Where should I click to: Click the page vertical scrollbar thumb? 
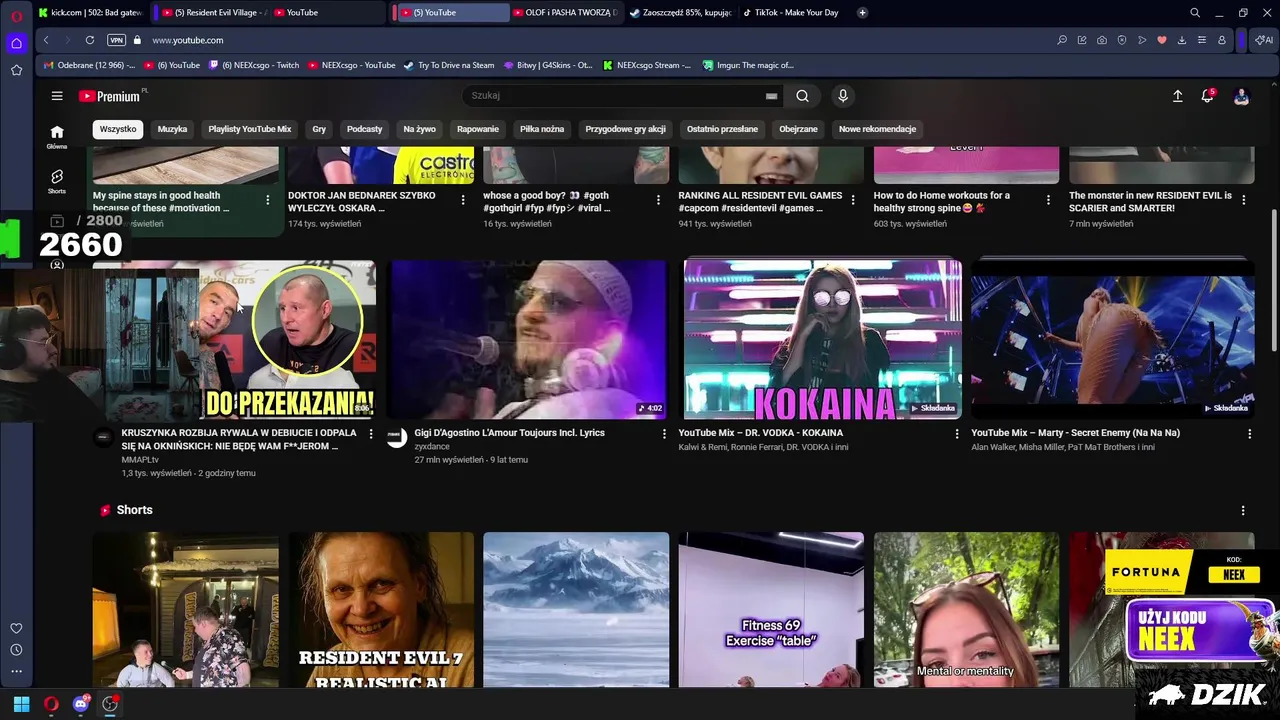click(x=1274, y=280)
